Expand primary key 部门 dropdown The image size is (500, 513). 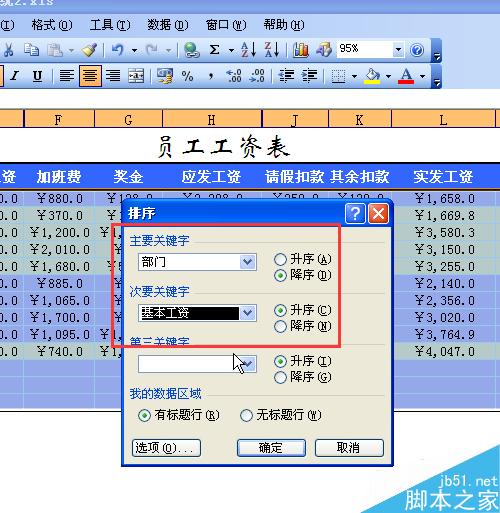248,262
